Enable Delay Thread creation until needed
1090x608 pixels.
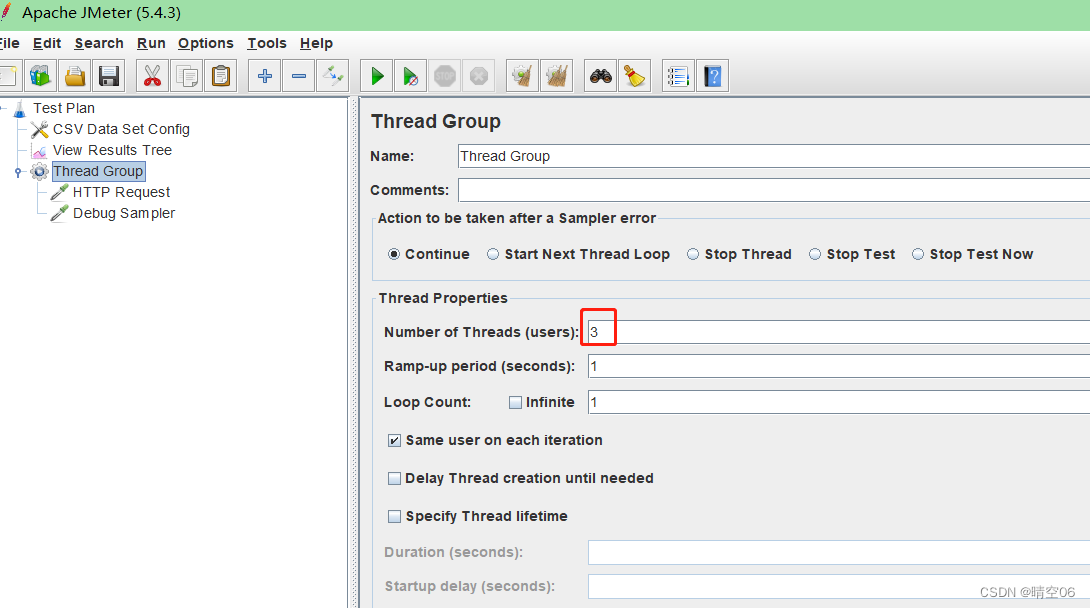click(394, 479)
